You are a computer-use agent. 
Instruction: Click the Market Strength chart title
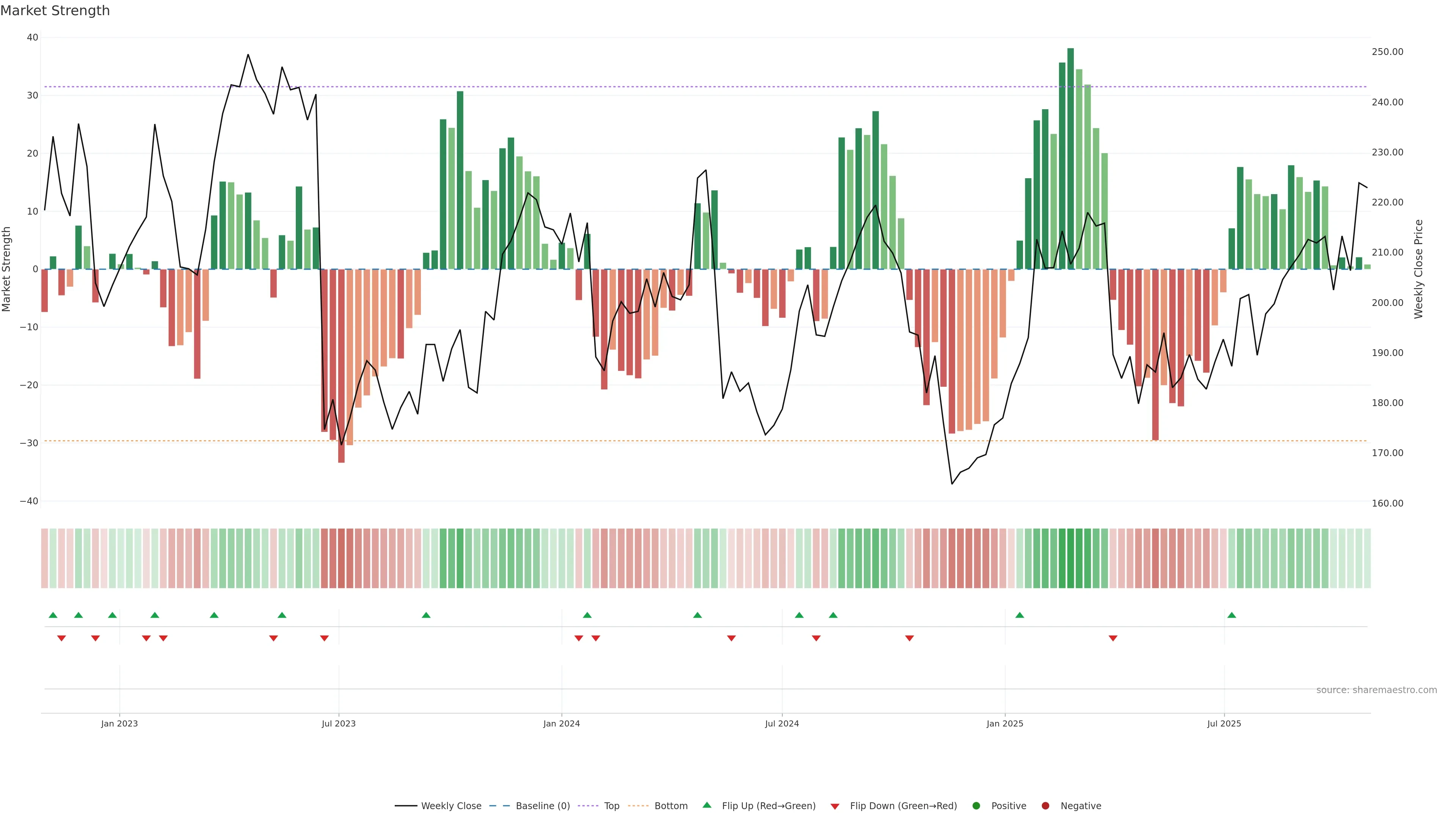click(x=55, y=11)
